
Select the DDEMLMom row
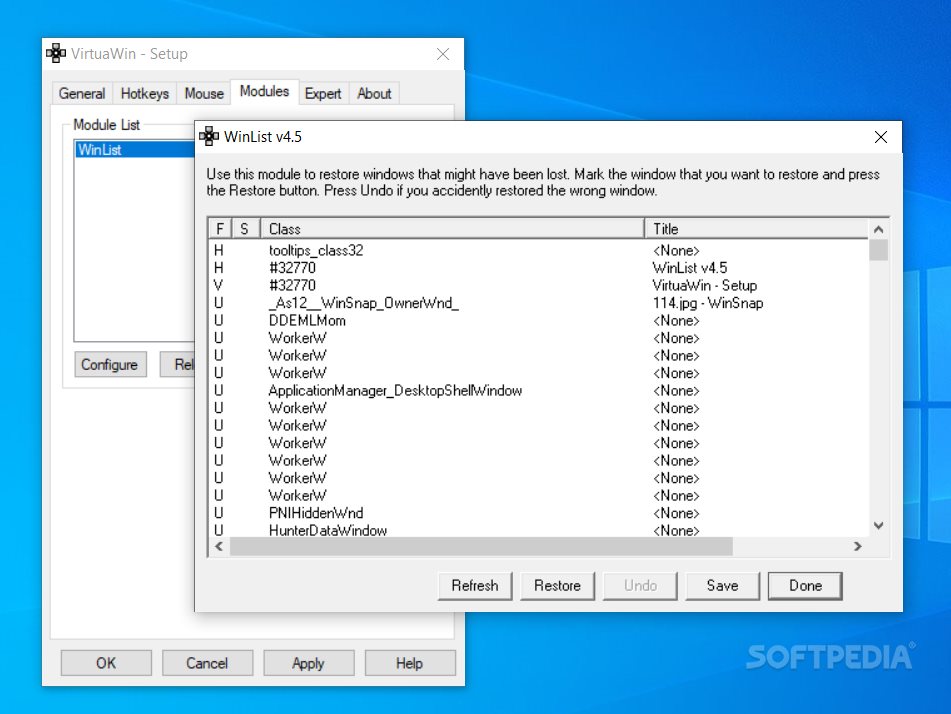point(539,321)
